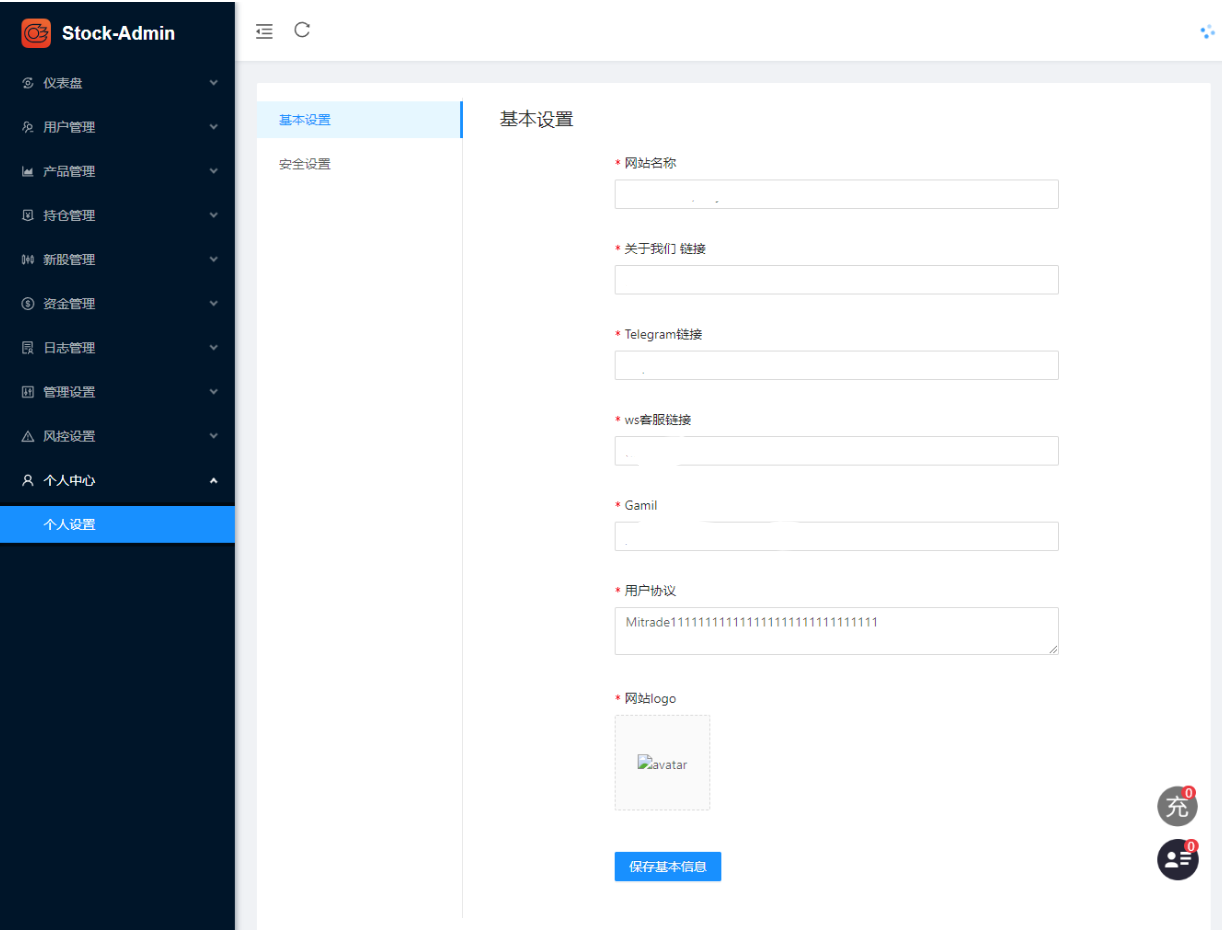Screen dimensions: 1222x933
Task: Select 个人设置 in the sidebar
Action: pyautogui.click(x=70, y=524)
